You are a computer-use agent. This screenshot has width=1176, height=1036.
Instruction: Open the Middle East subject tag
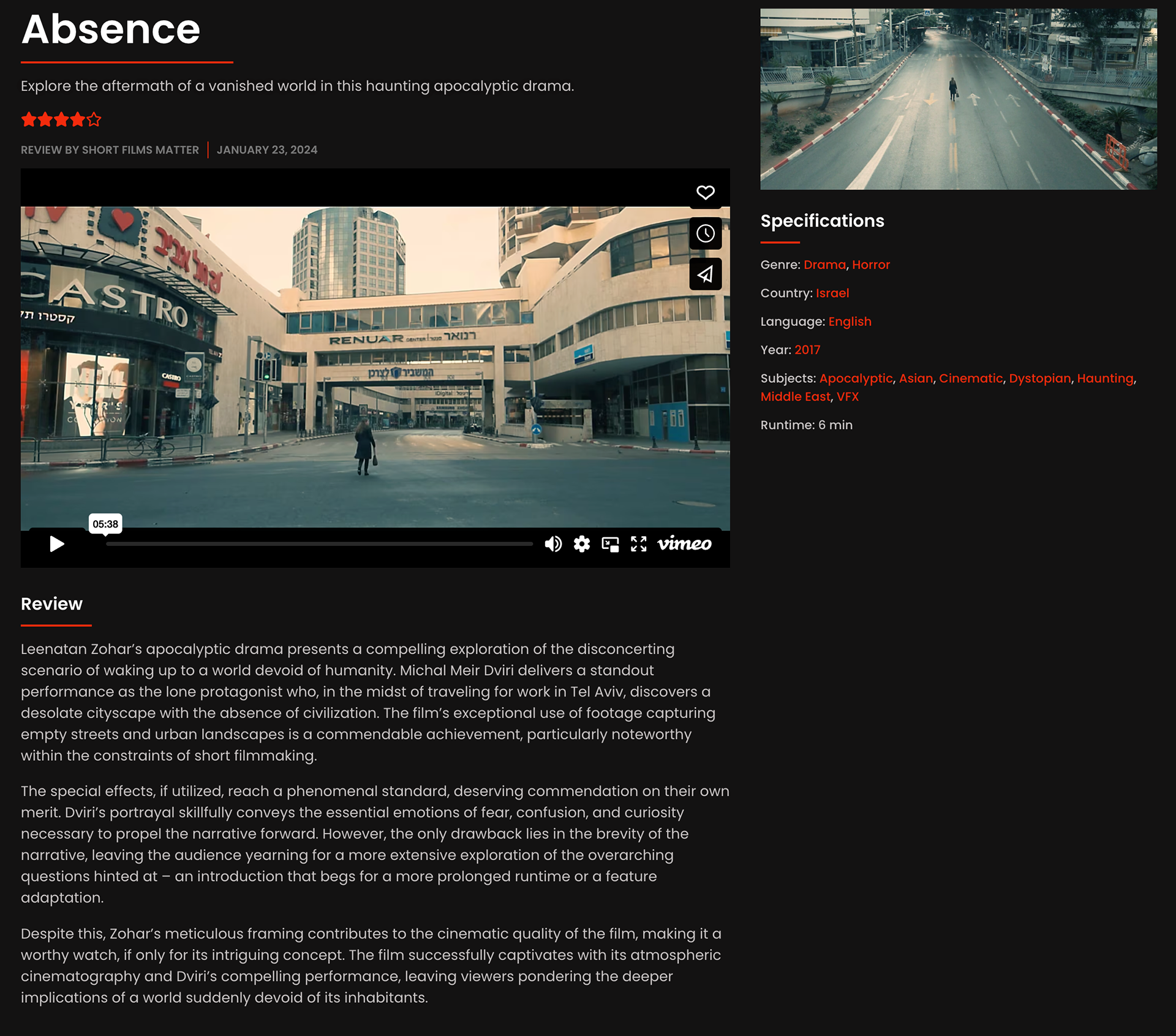coord(795,396)
